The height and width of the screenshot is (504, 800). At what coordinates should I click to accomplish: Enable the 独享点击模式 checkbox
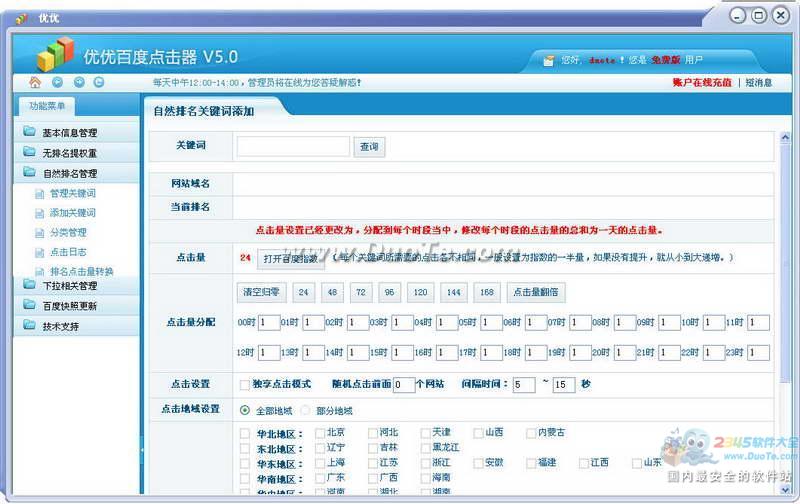[244, 384]
